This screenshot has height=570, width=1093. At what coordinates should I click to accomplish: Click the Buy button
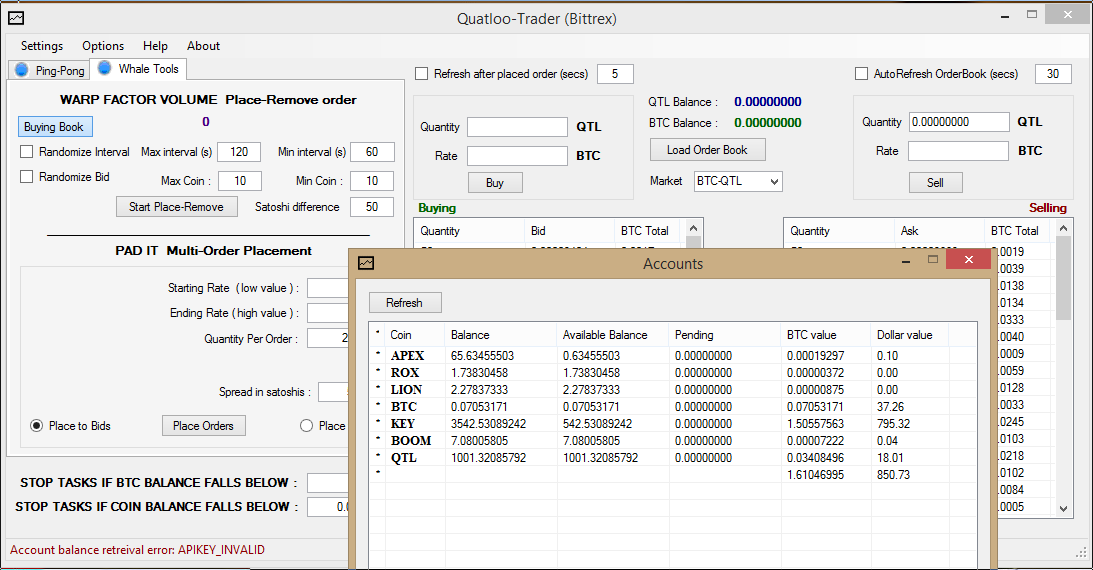point(495,183)
